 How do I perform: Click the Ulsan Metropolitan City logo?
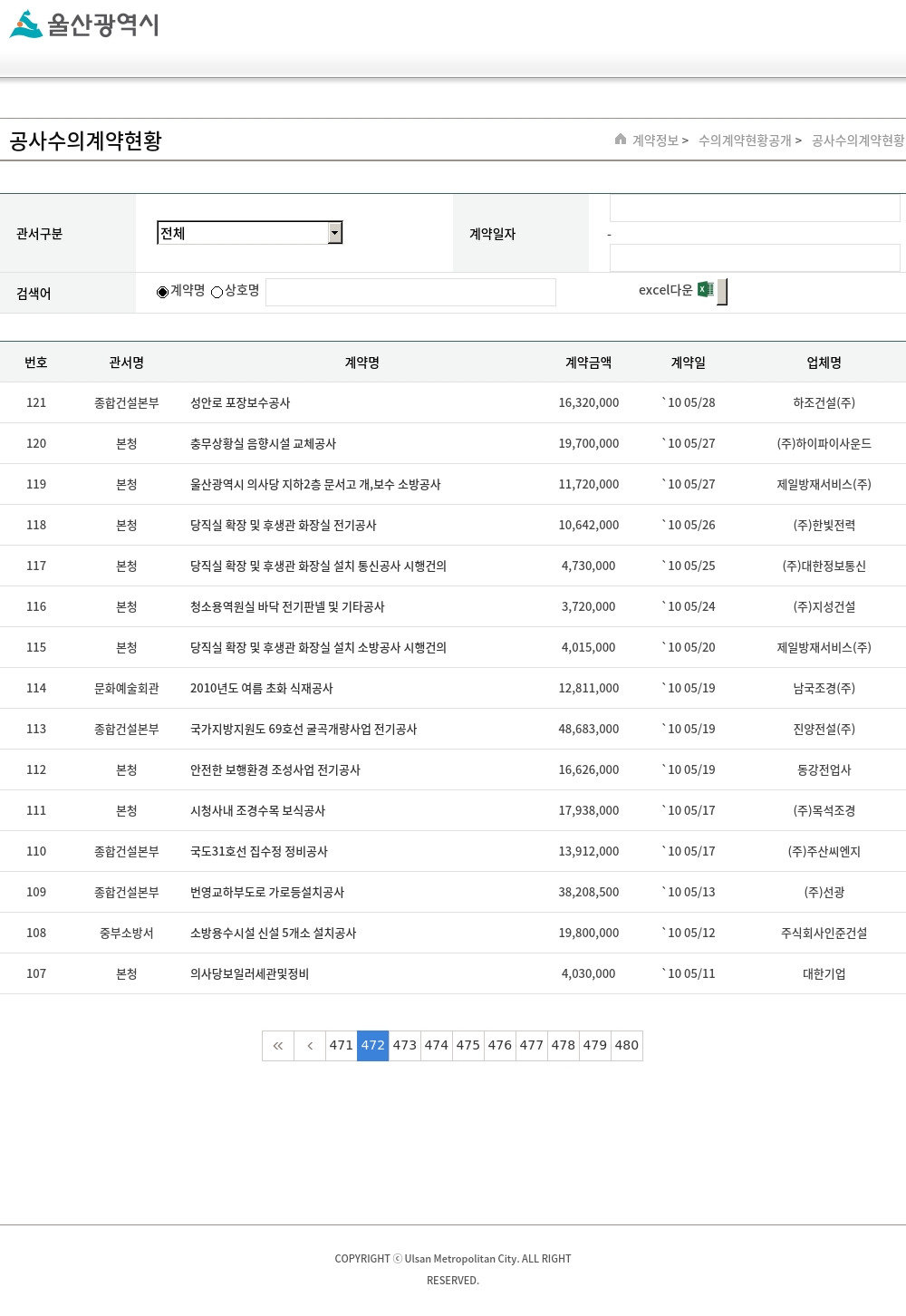[84, 24]
